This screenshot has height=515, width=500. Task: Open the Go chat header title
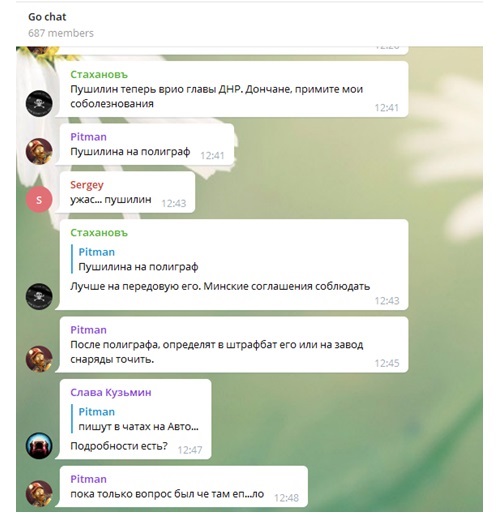point(47,17)
